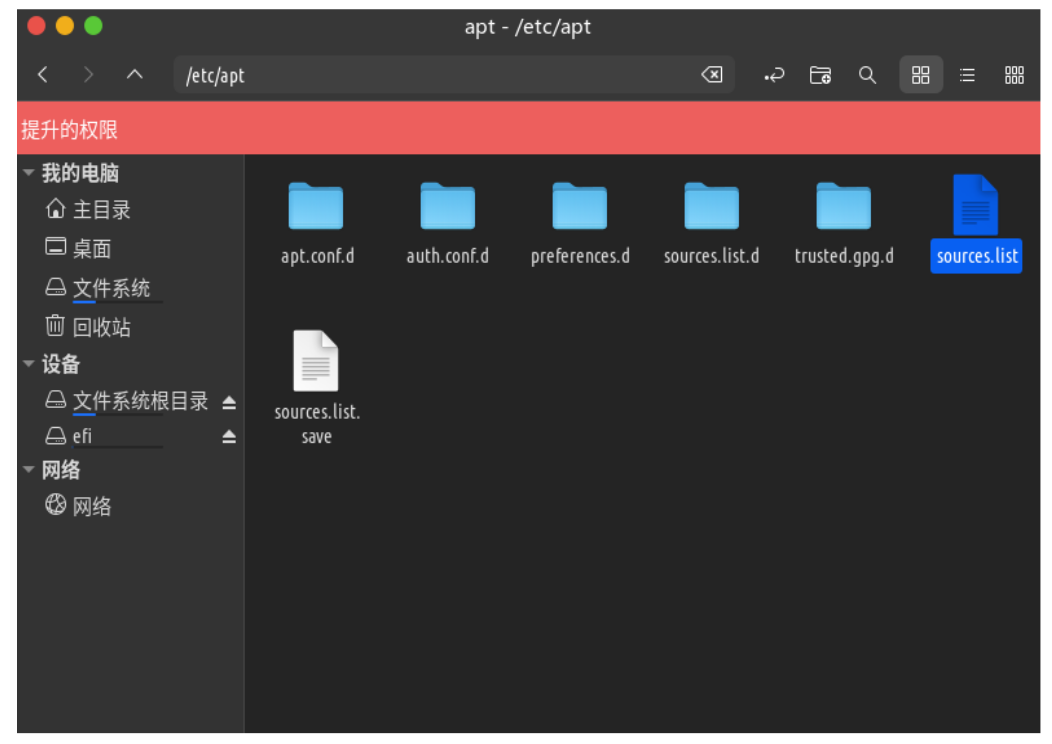This screenshot has width=1052, height=744.
Task: Navigate up using the parent directory arrow
Action: (134, 74)
